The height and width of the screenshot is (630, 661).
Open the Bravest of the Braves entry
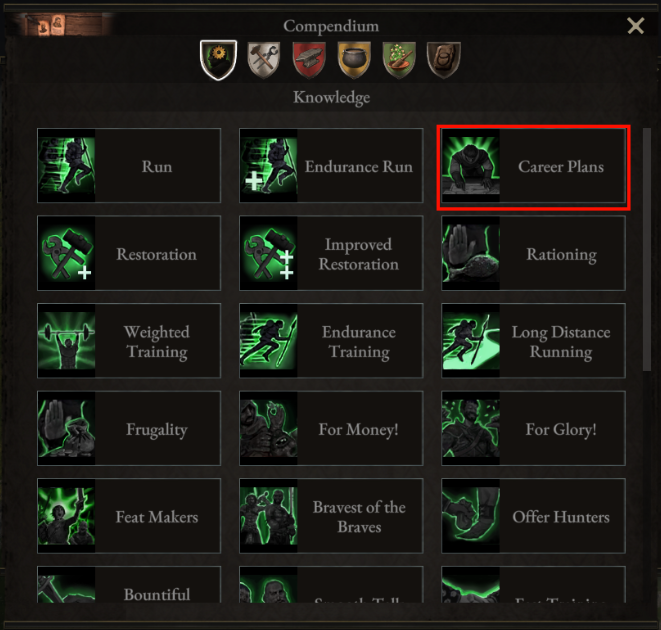(x=331, y=517)
